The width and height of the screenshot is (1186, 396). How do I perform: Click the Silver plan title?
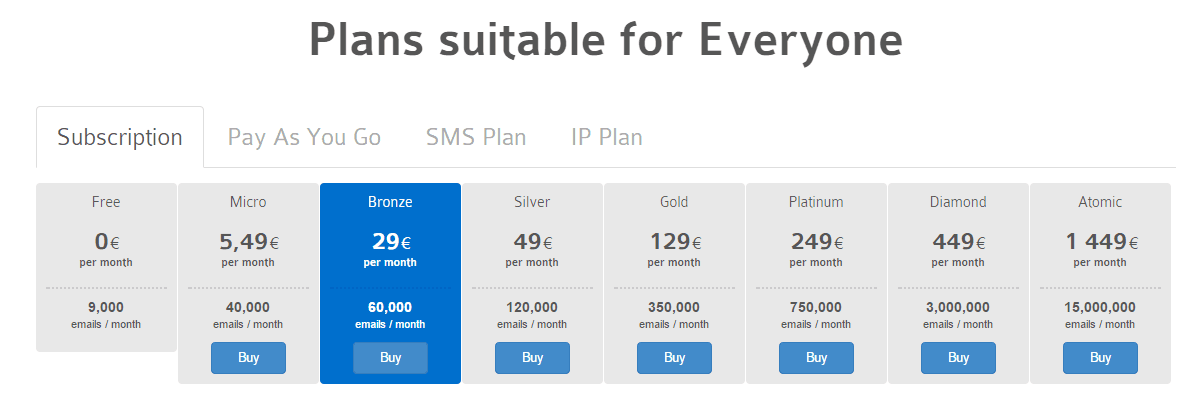coord(532,202)
